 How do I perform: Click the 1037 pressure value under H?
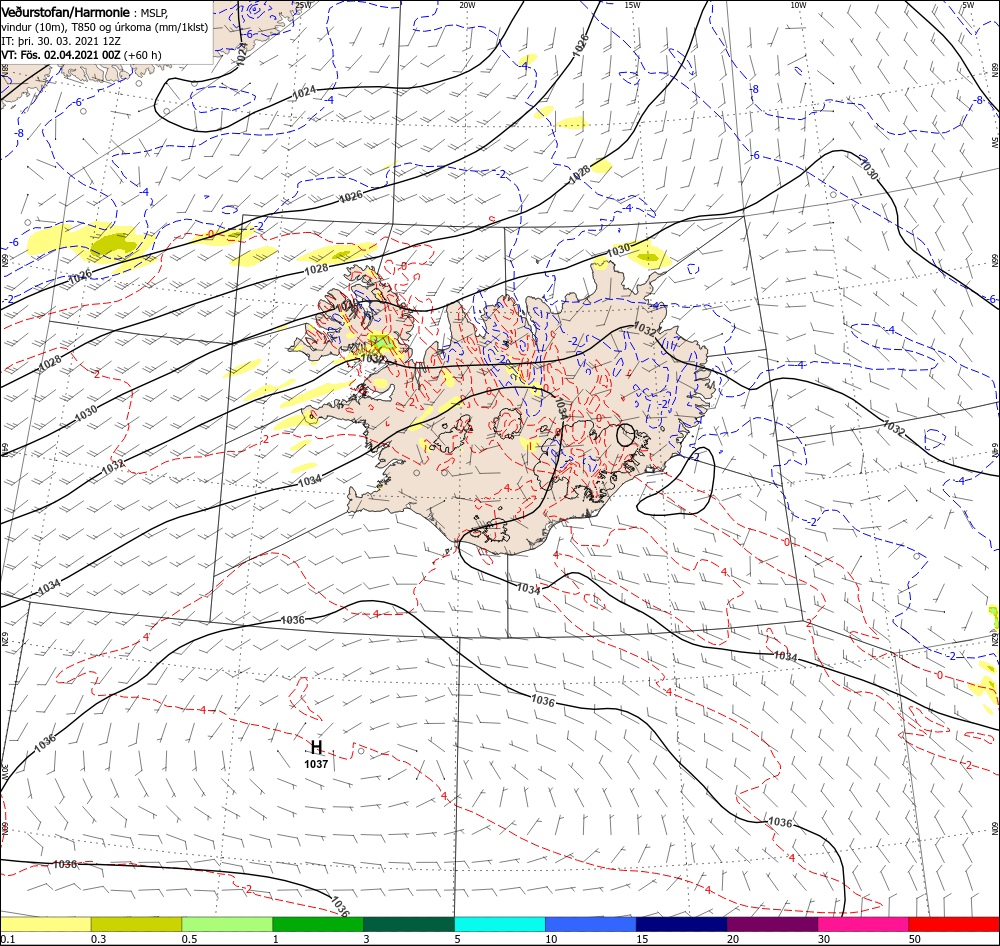point(316,764)
